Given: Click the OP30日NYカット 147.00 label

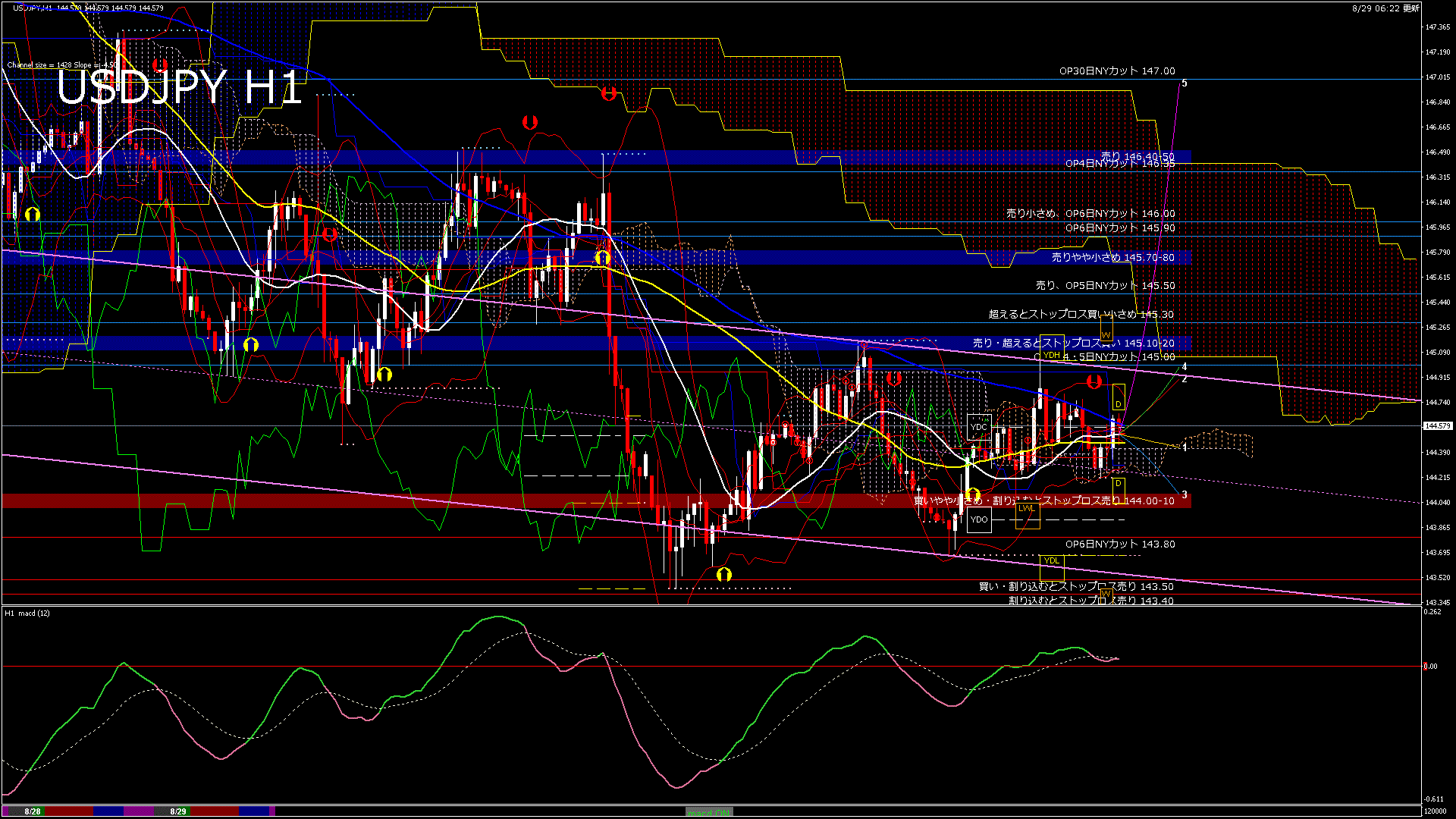Looking at the screenshot, I should 1116,71.
